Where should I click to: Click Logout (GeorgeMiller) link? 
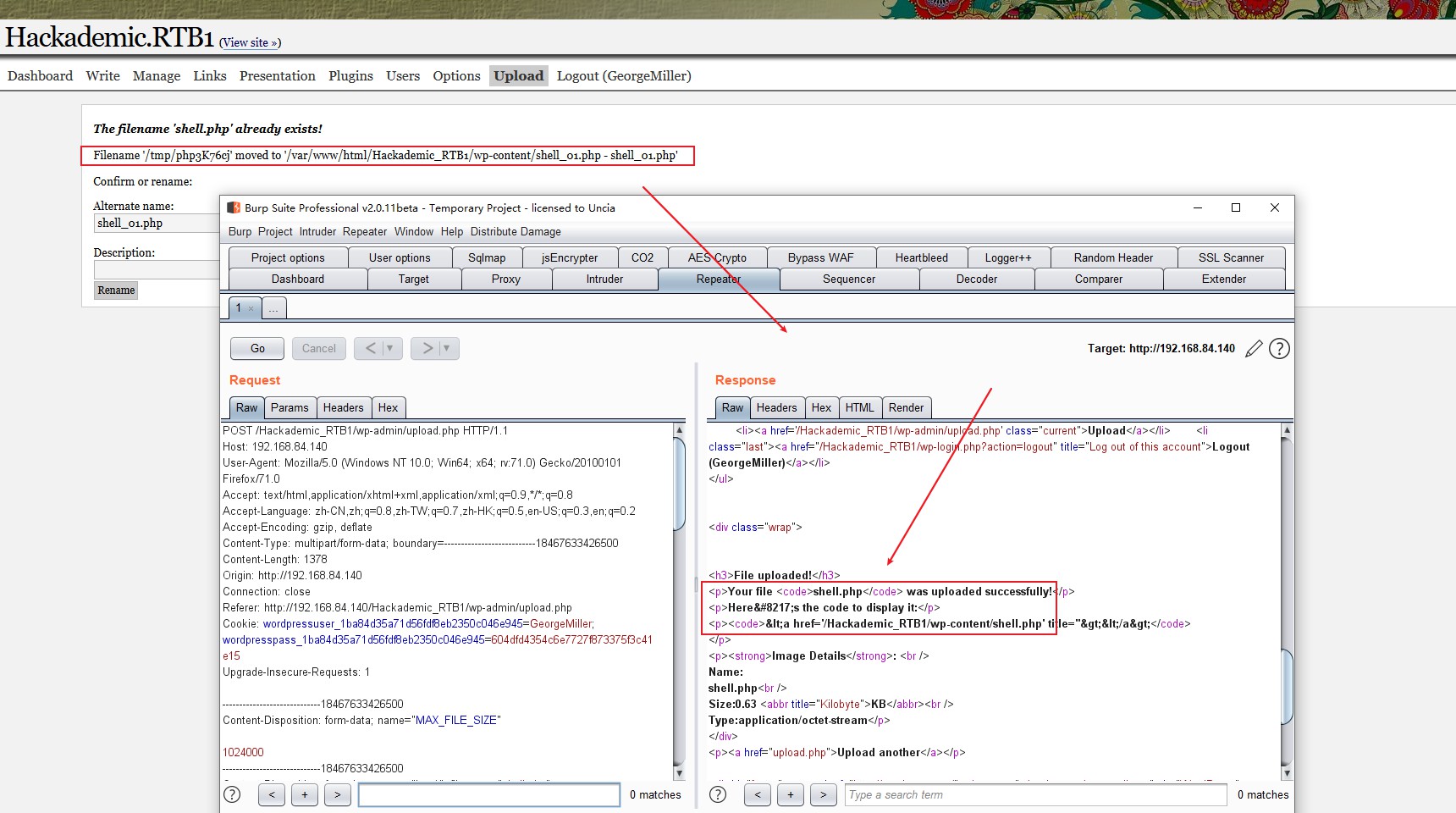tap(624, 75)
